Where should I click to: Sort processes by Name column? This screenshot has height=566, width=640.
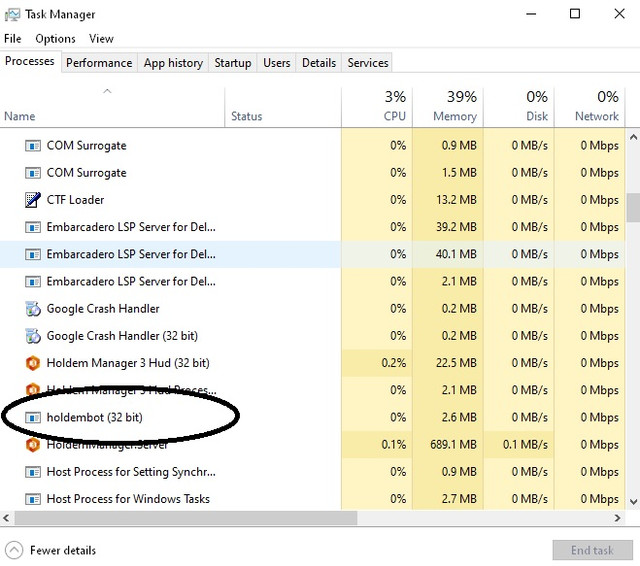click(112, 107)
